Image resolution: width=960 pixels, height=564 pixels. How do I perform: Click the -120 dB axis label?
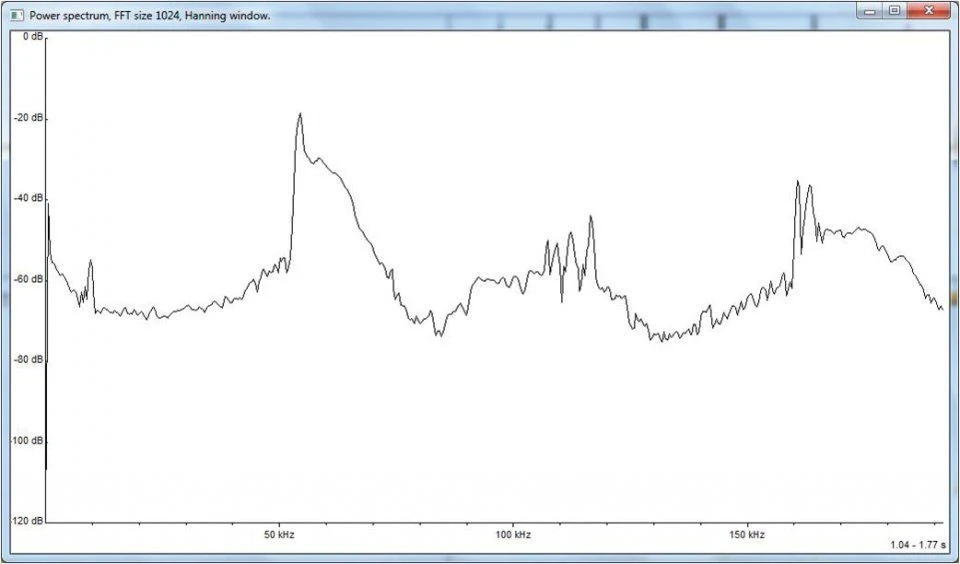(29, 521)
